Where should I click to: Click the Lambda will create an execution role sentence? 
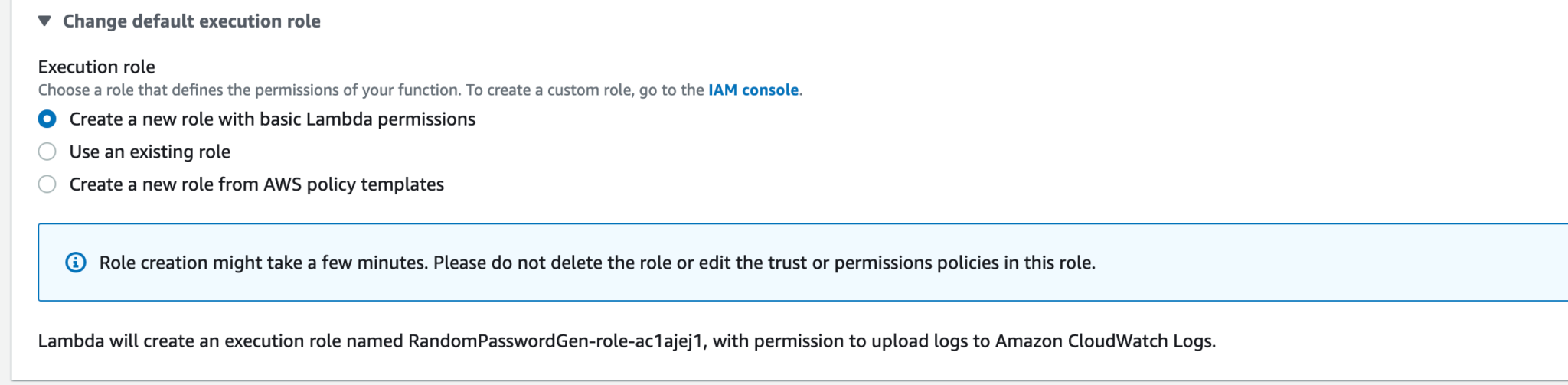click(626, 341)
